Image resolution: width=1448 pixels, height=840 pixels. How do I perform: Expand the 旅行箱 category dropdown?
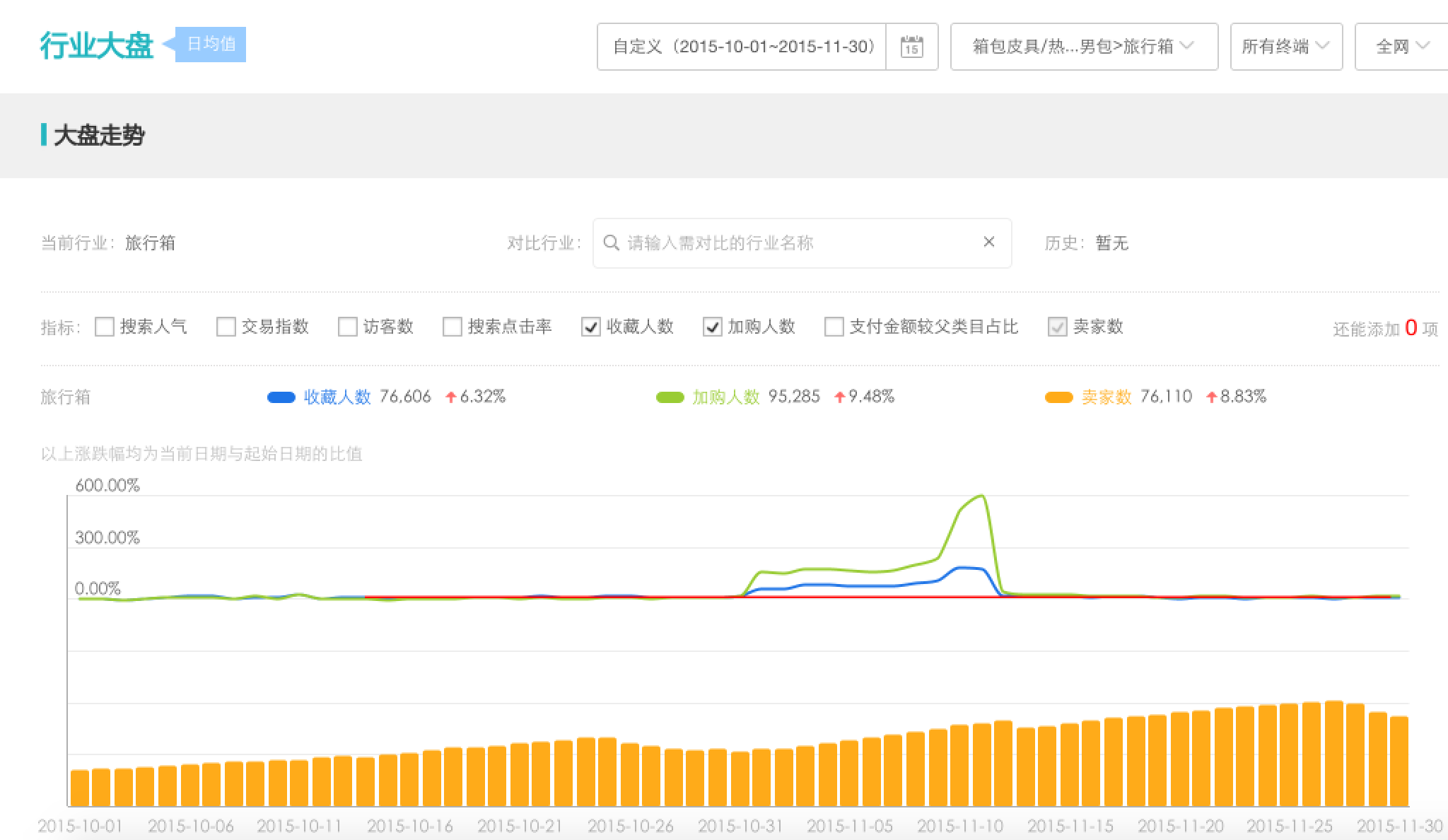[1084, 47]
